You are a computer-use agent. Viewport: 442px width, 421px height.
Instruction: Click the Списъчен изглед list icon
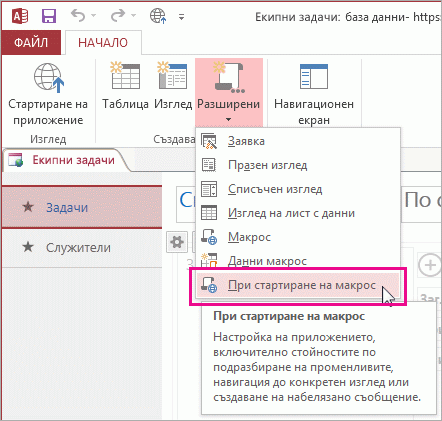point(209,189)
